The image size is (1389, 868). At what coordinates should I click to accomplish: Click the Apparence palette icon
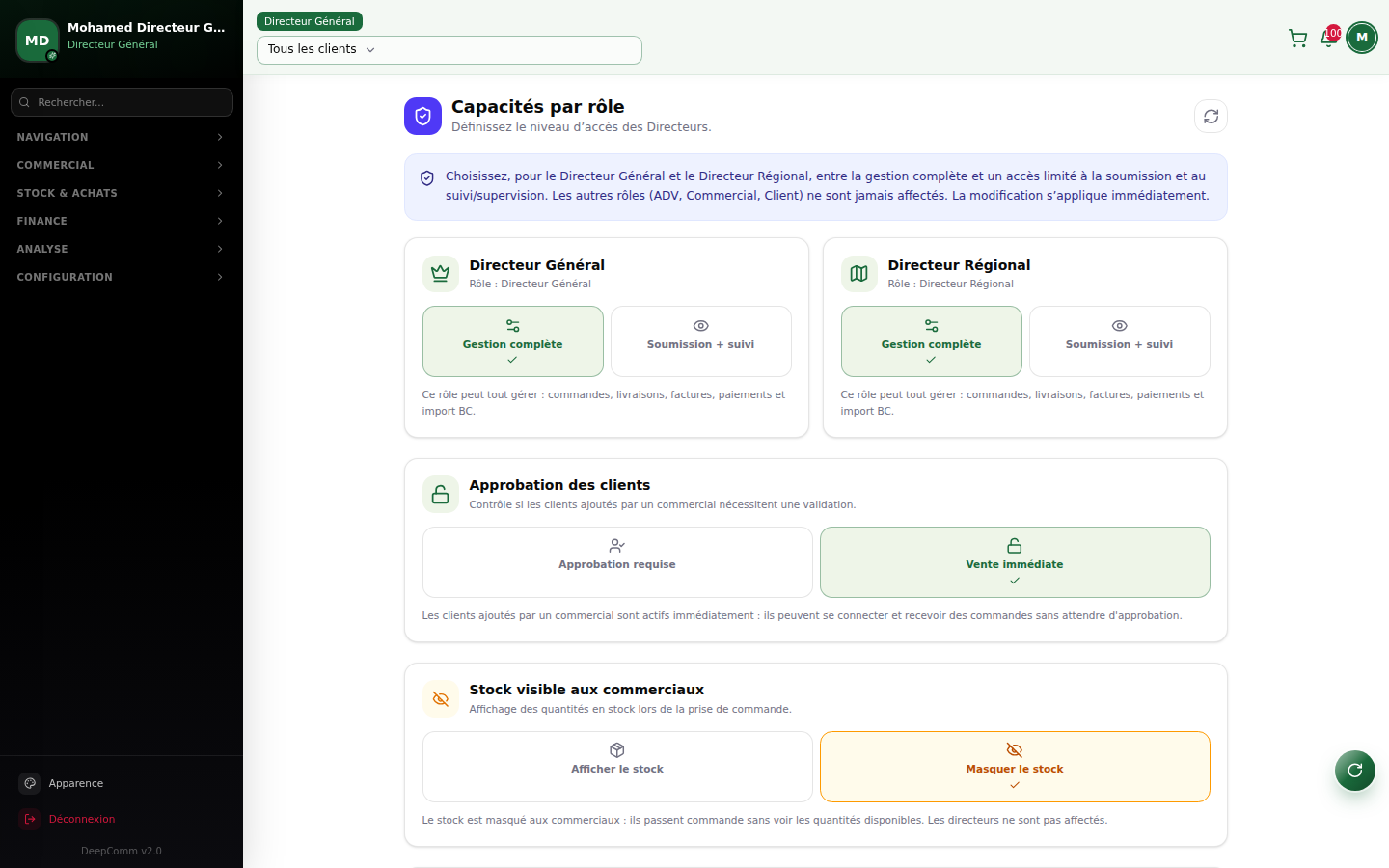click(x=30, y=783)
